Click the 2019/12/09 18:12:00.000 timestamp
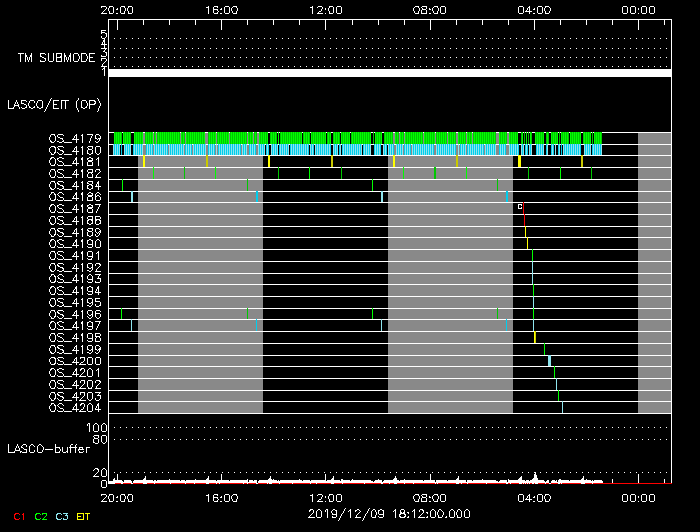The height and width of the screenshot is (532, 700). pos(388,512)
